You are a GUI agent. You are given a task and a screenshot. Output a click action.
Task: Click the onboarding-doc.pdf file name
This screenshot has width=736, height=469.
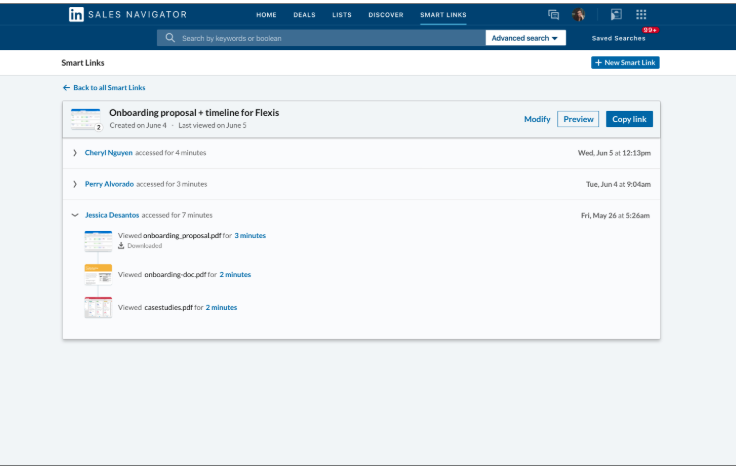[x=175, y=275]
